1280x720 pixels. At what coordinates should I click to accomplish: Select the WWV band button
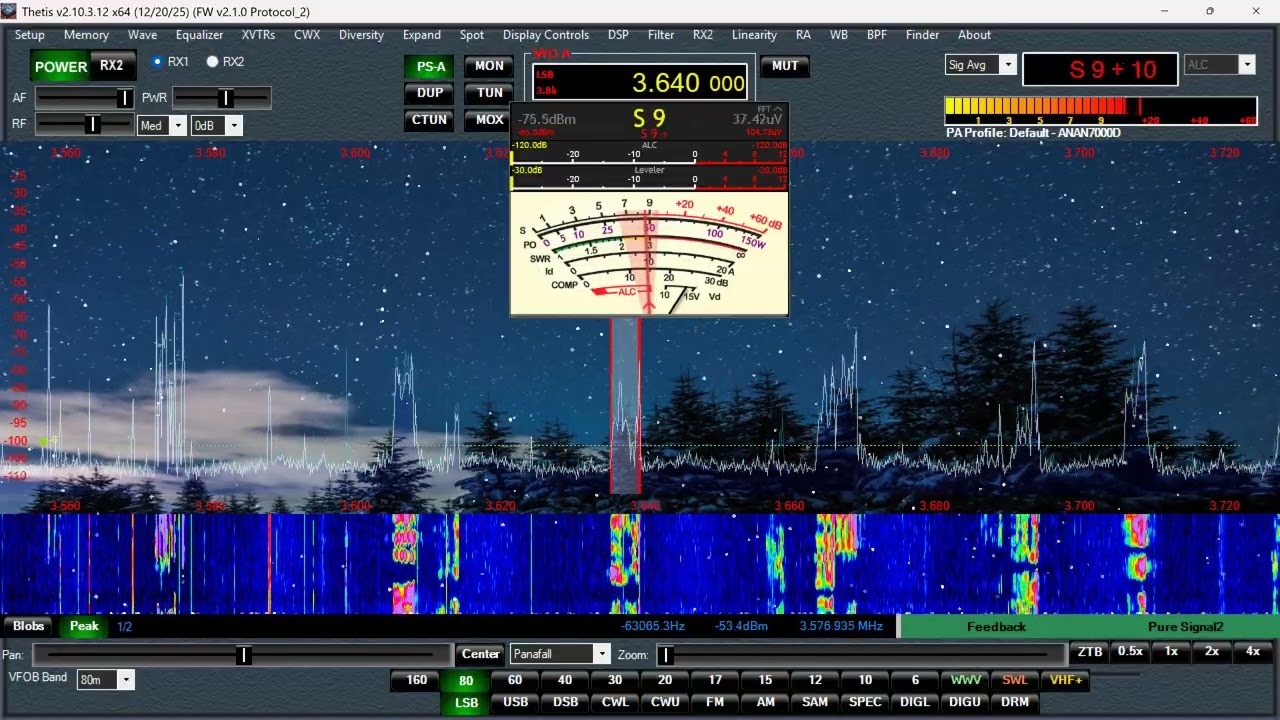965,680
